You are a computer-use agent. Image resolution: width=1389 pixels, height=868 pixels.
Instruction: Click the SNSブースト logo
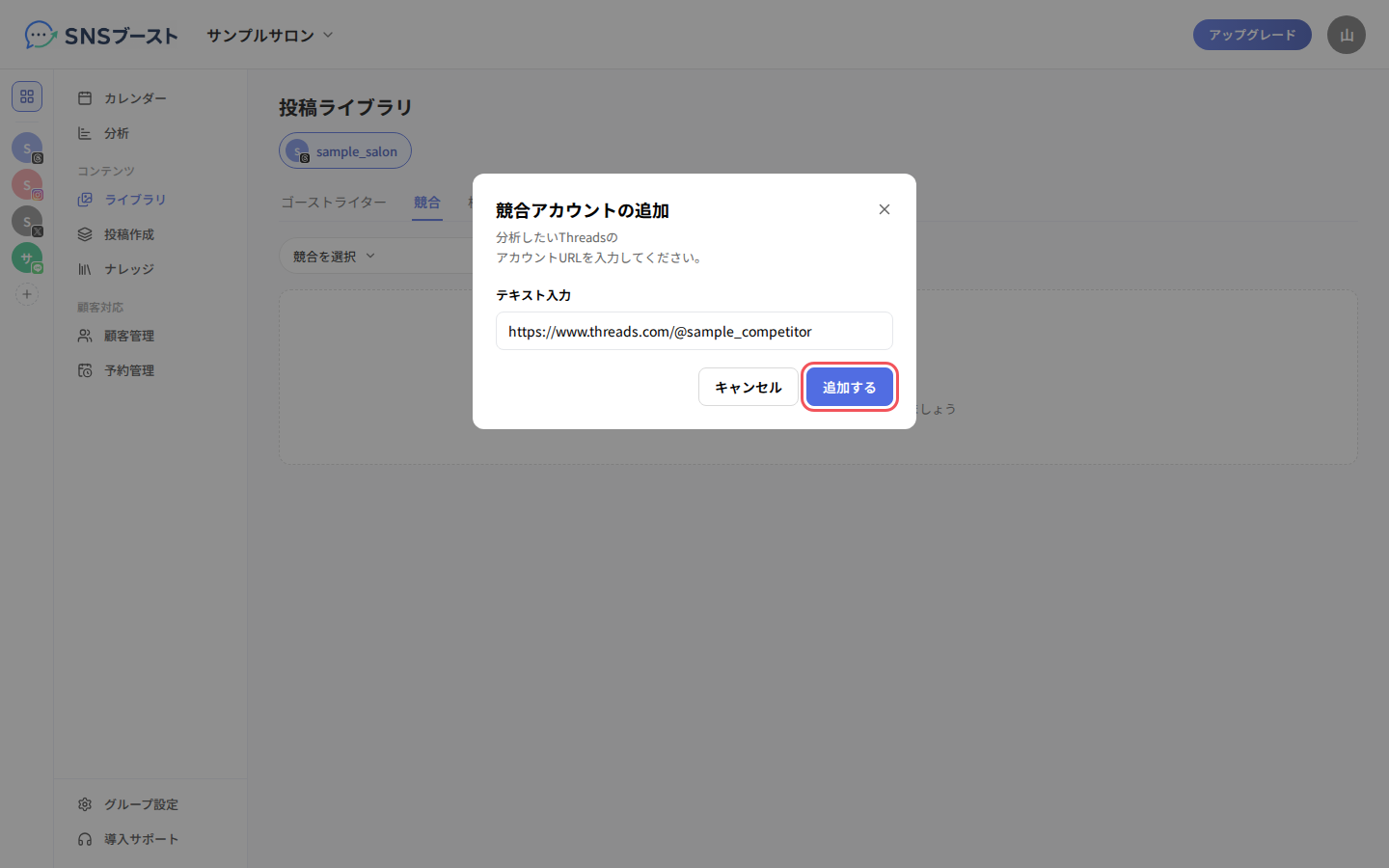point(101,36)
